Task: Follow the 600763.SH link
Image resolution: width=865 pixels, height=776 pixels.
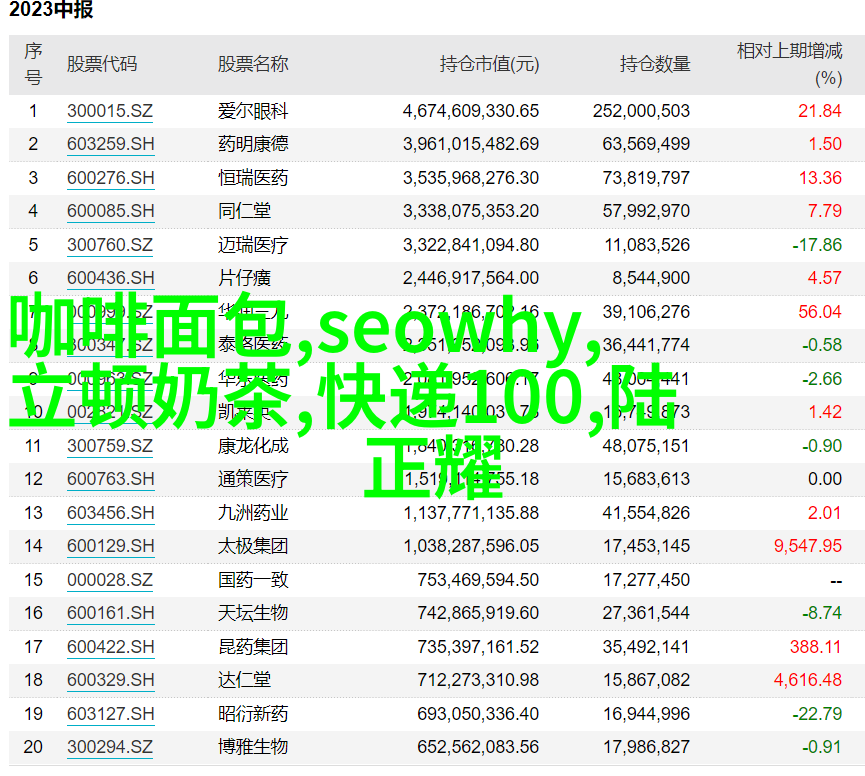Action: click(x=110, y=479)
